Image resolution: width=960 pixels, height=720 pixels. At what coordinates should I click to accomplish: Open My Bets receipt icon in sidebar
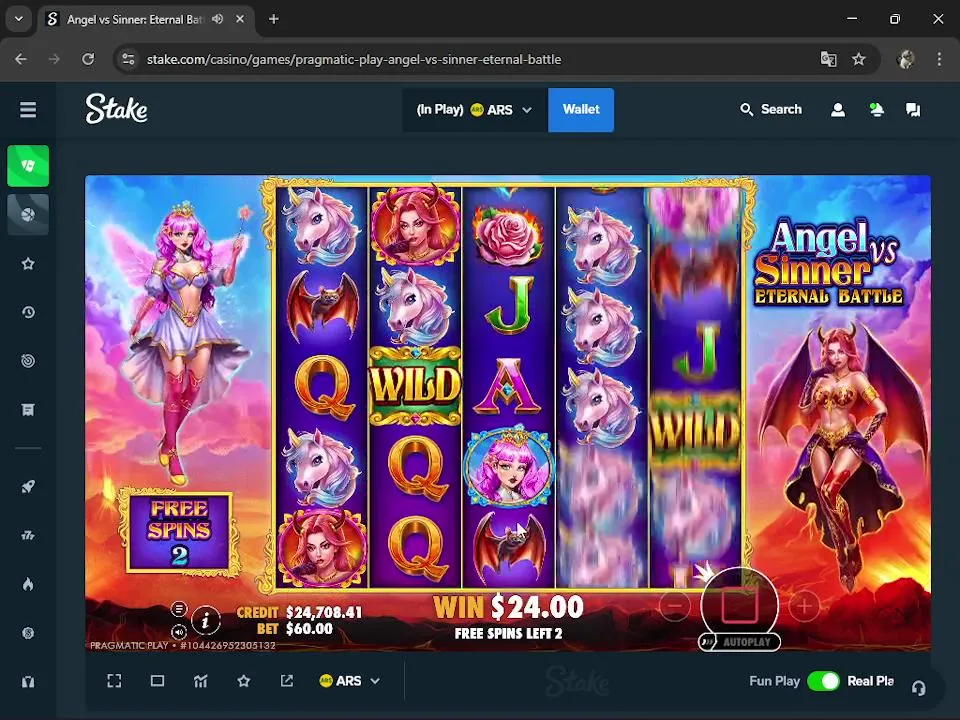click(28, 410)
